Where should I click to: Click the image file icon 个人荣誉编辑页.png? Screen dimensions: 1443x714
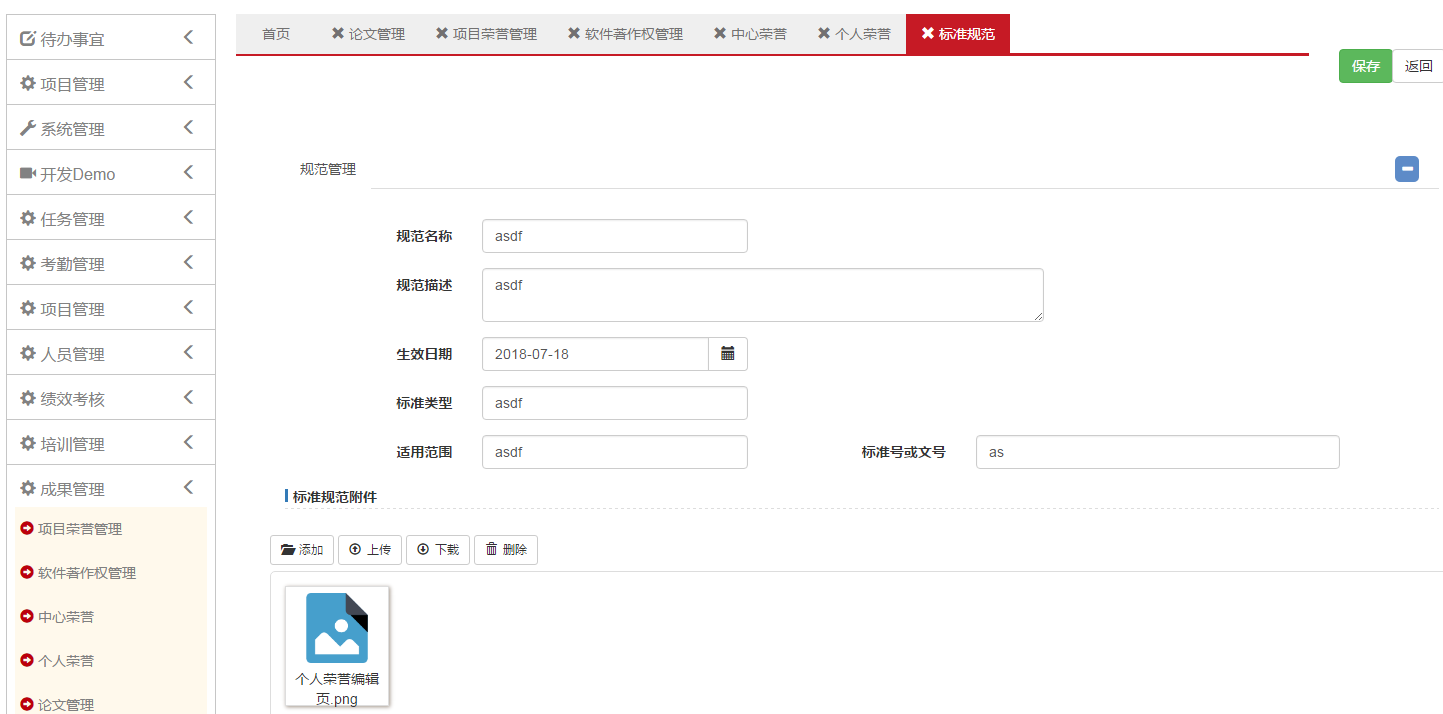pyautogui.click(x=337, y=627)
